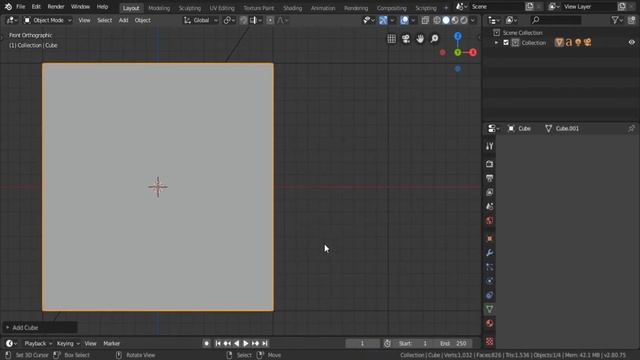
Task: Click the green Y axis gizmo handle
Action: tap(458, 52)
